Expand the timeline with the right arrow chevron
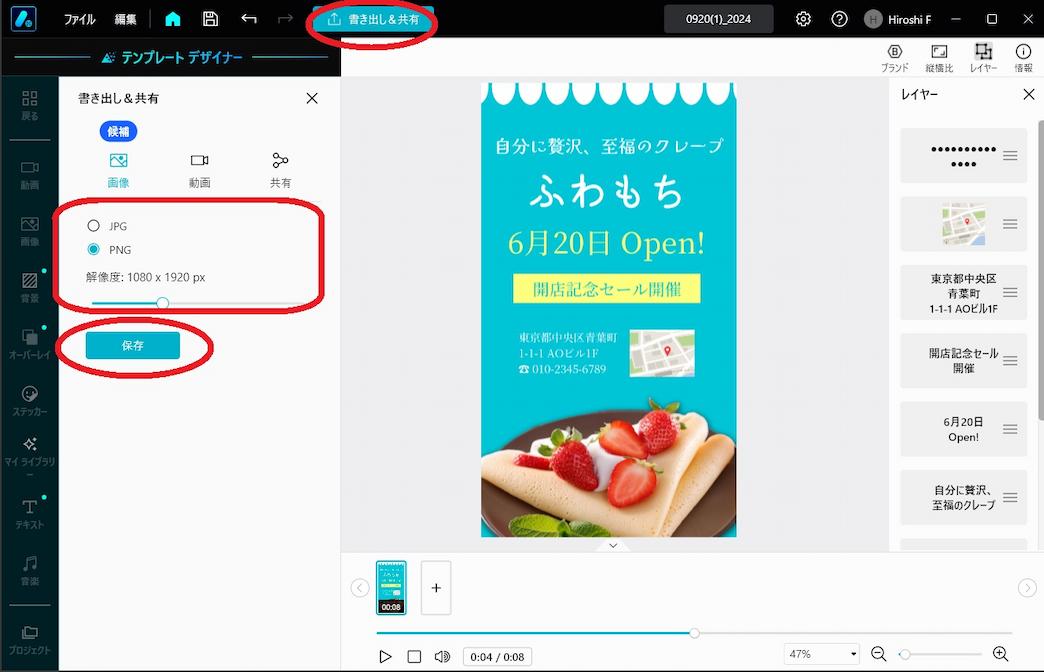1044x672 pixels. (1026, 588)
